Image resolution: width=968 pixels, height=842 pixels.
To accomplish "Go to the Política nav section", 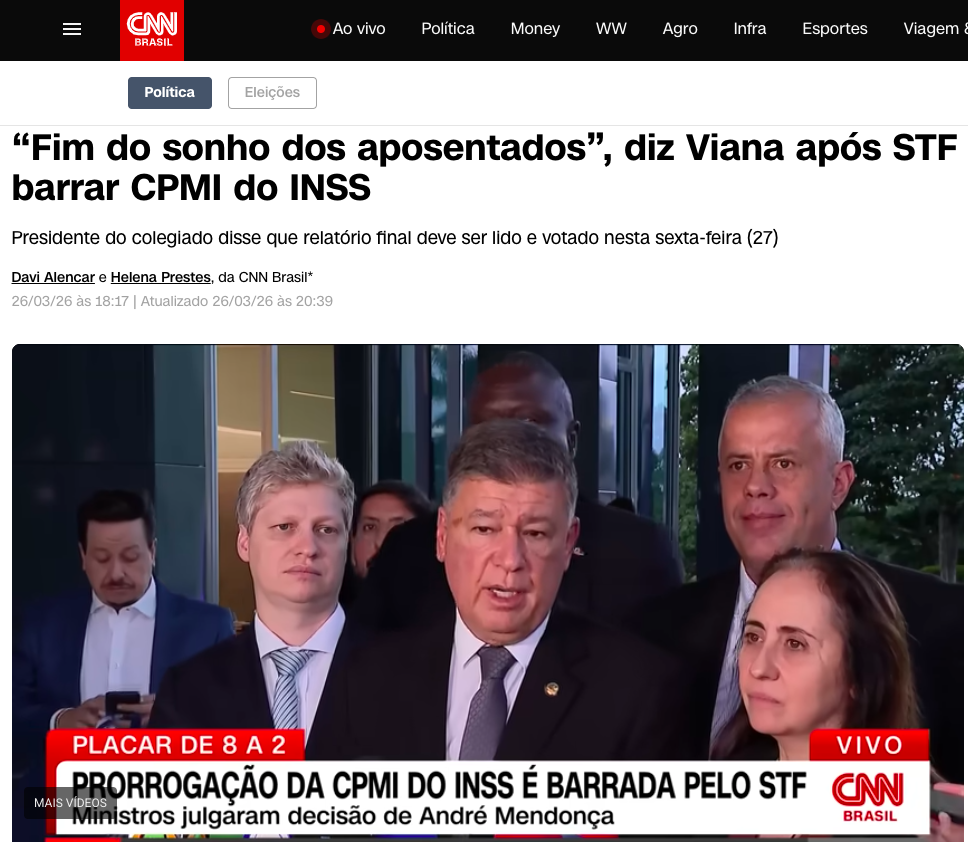I will tap(448, 29).
